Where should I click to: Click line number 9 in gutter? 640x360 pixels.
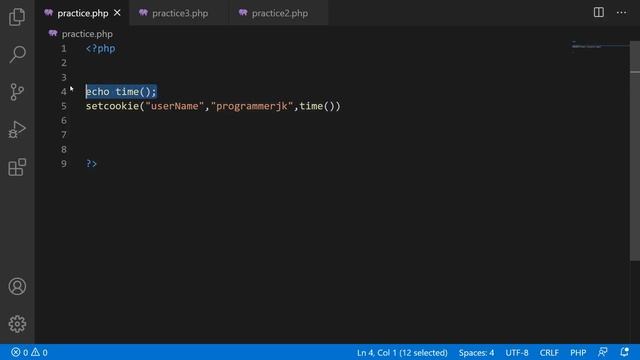click(x=64, y=164)
